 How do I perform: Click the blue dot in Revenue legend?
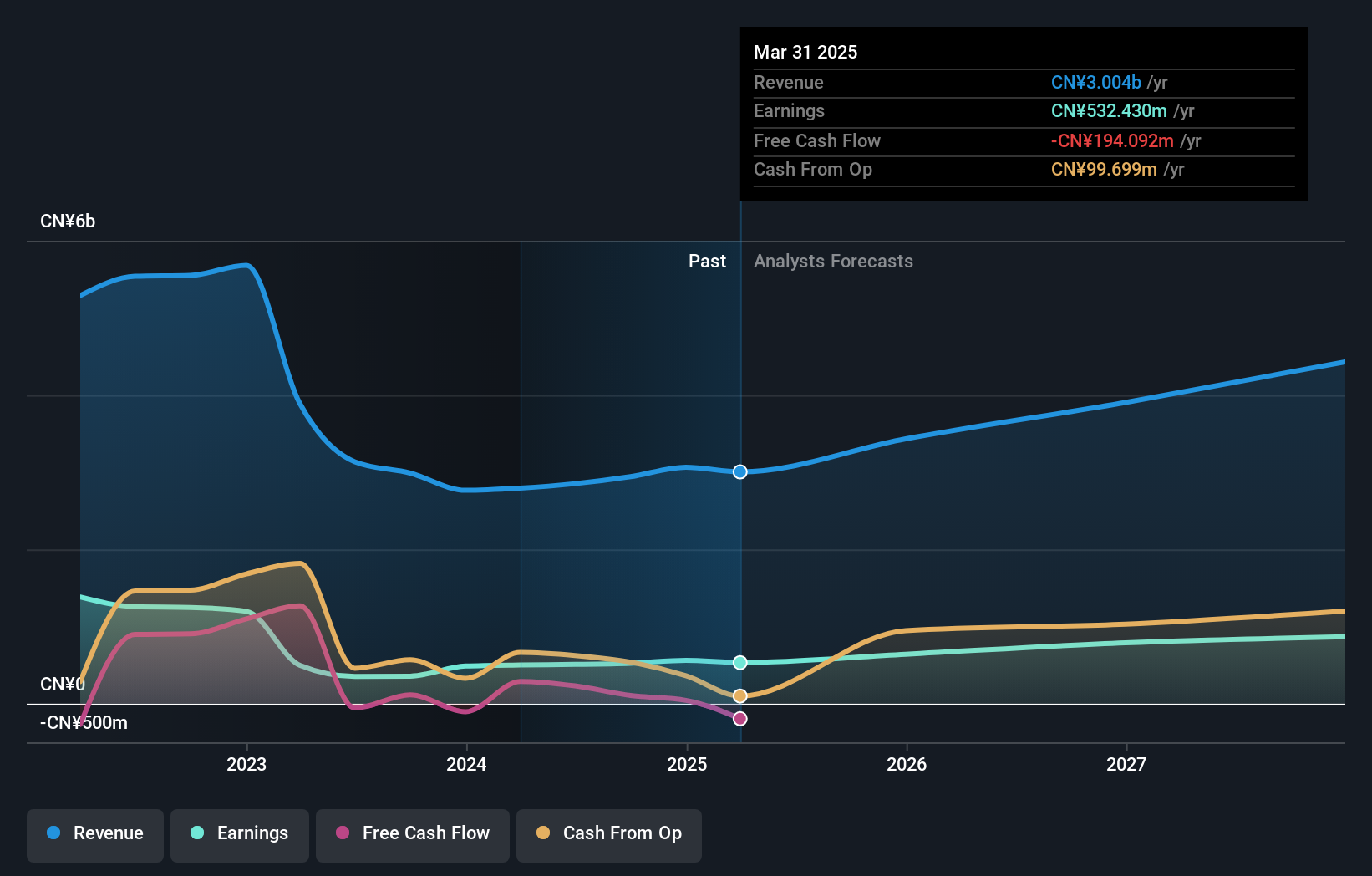point(53,833)
